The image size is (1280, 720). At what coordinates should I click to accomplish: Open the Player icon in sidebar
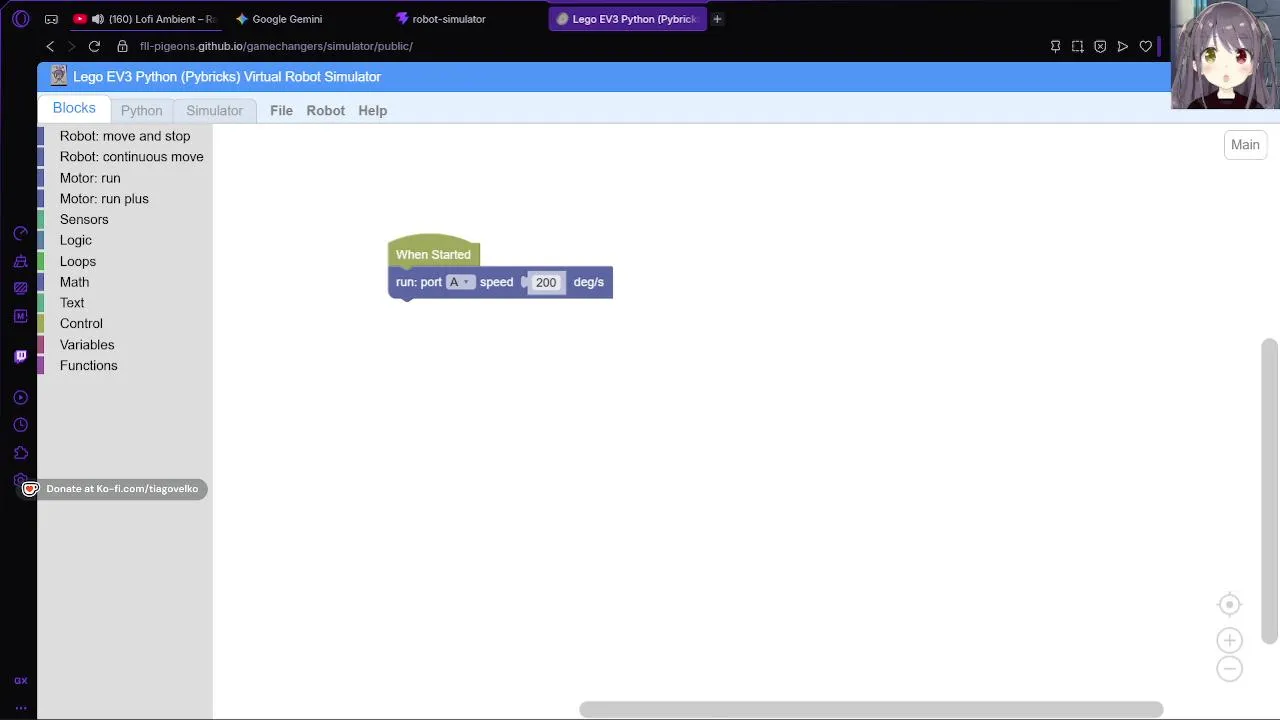pos(20,397)
